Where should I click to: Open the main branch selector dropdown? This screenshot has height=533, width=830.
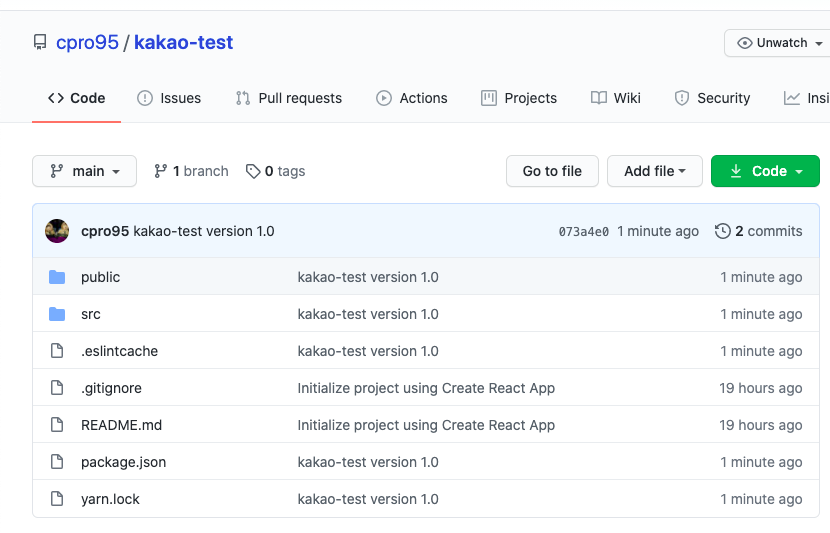click(x=85, y=171)
